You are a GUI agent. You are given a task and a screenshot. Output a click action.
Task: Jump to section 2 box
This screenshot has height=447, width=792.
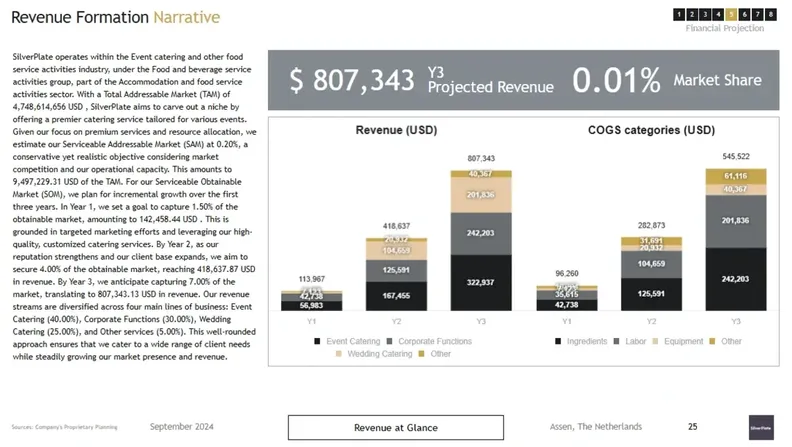[x=692, y=14]
